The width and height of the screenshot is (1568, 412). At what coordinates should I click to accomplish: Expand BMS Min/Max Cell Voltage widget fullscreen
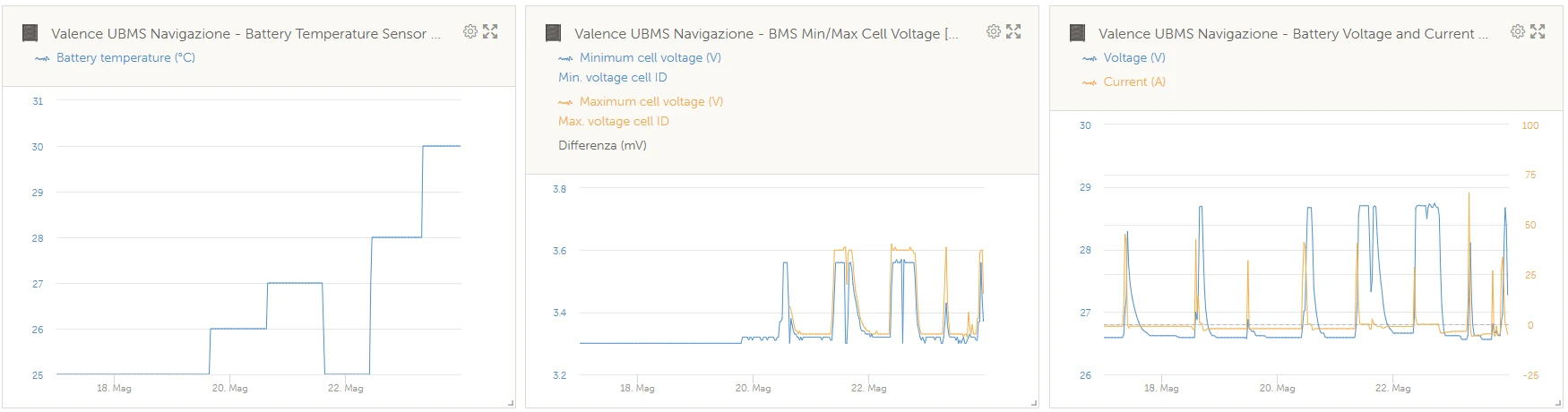pos(1013,31)
